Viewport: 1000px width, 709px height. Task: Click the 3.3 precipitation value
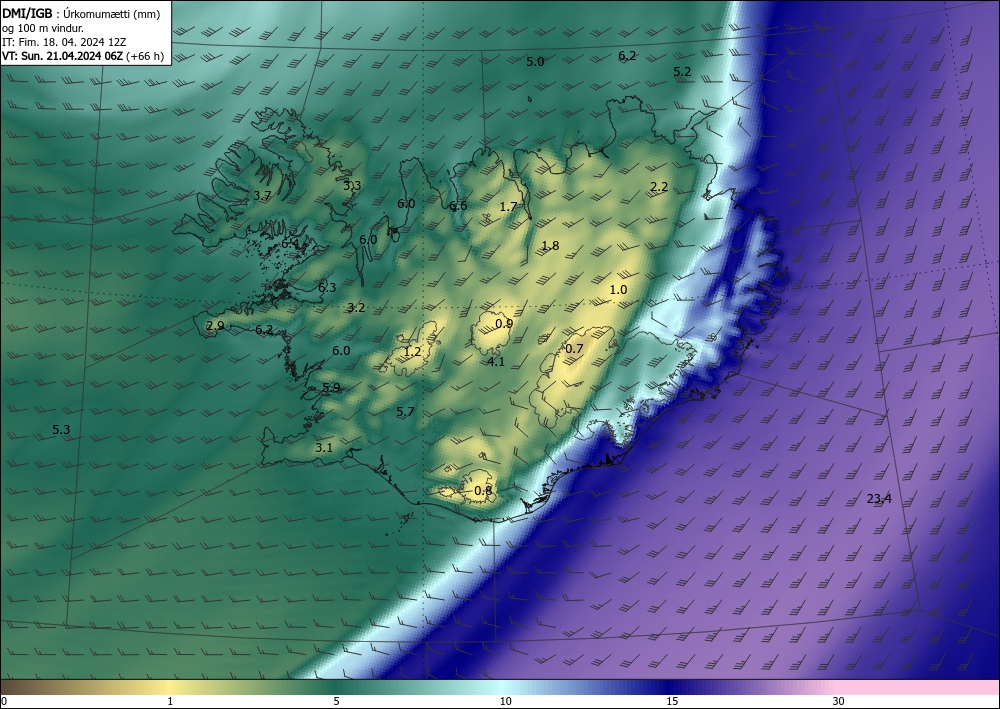[x=352, y=186]
